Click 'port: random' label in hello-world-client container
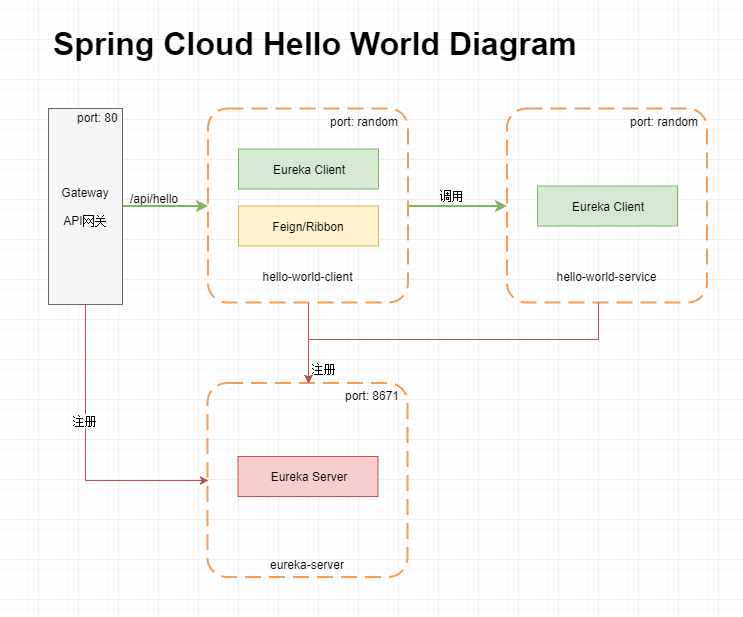The height and width of the screenshot is (617, 743). (x=364, y=122)
